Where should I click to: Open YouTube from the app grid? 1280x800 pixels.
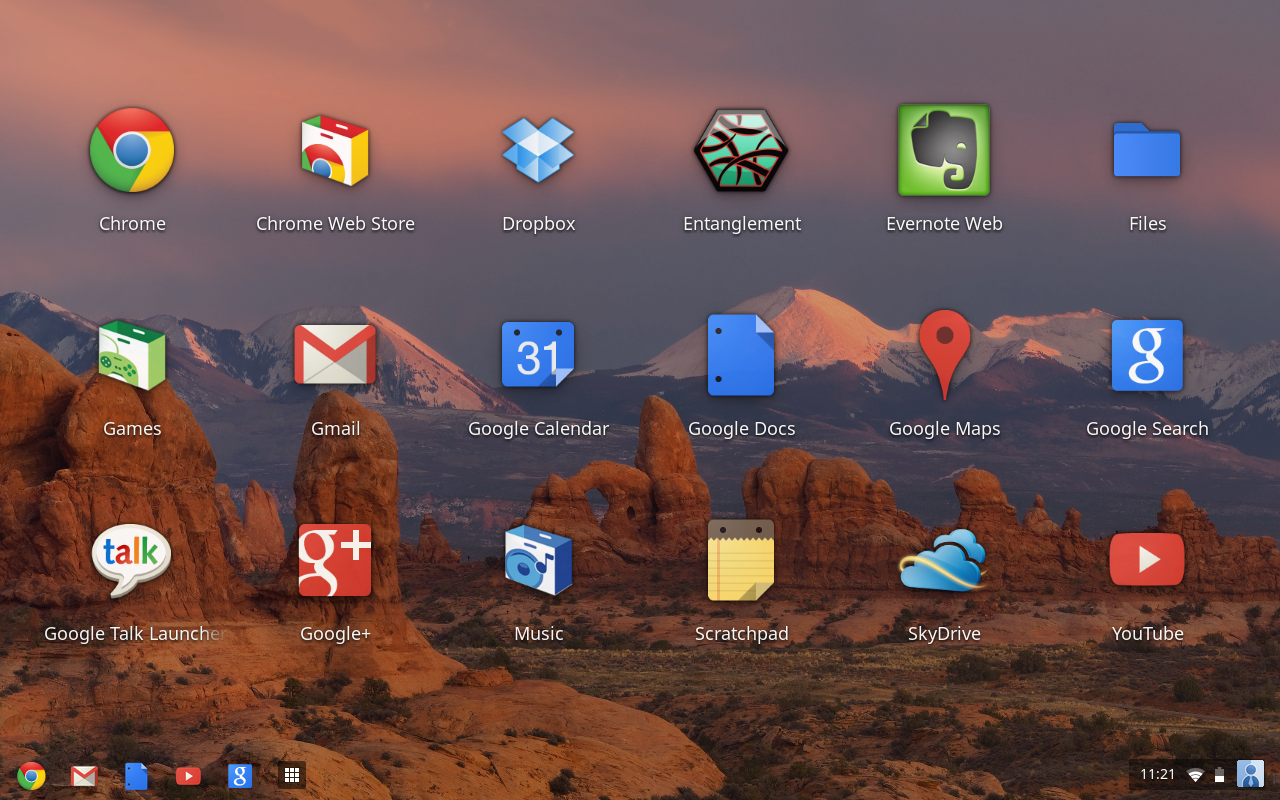tap(1147, 560)
